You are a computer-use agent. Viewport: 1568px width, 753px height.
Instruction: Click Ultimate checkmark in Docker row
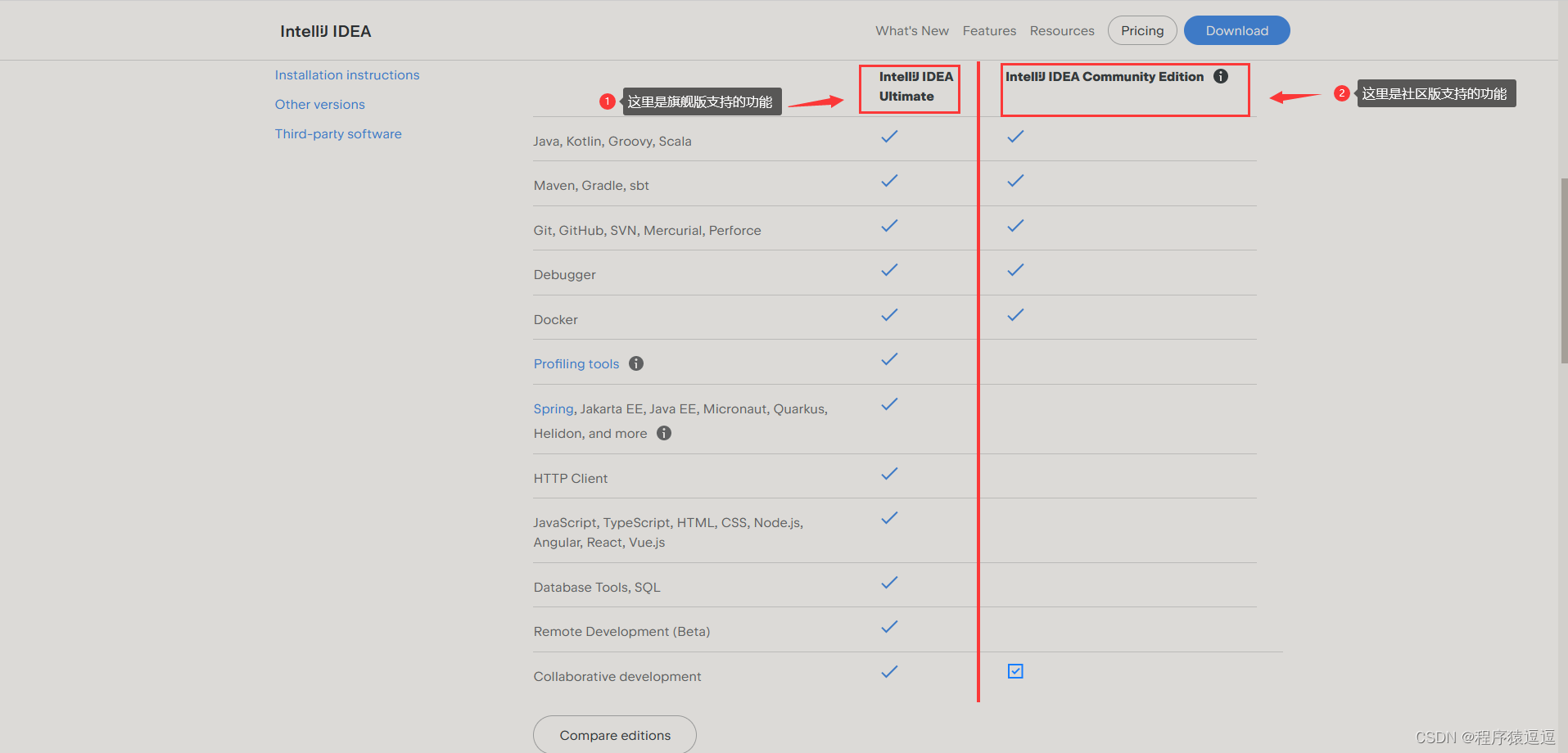[x=889, y=315]
